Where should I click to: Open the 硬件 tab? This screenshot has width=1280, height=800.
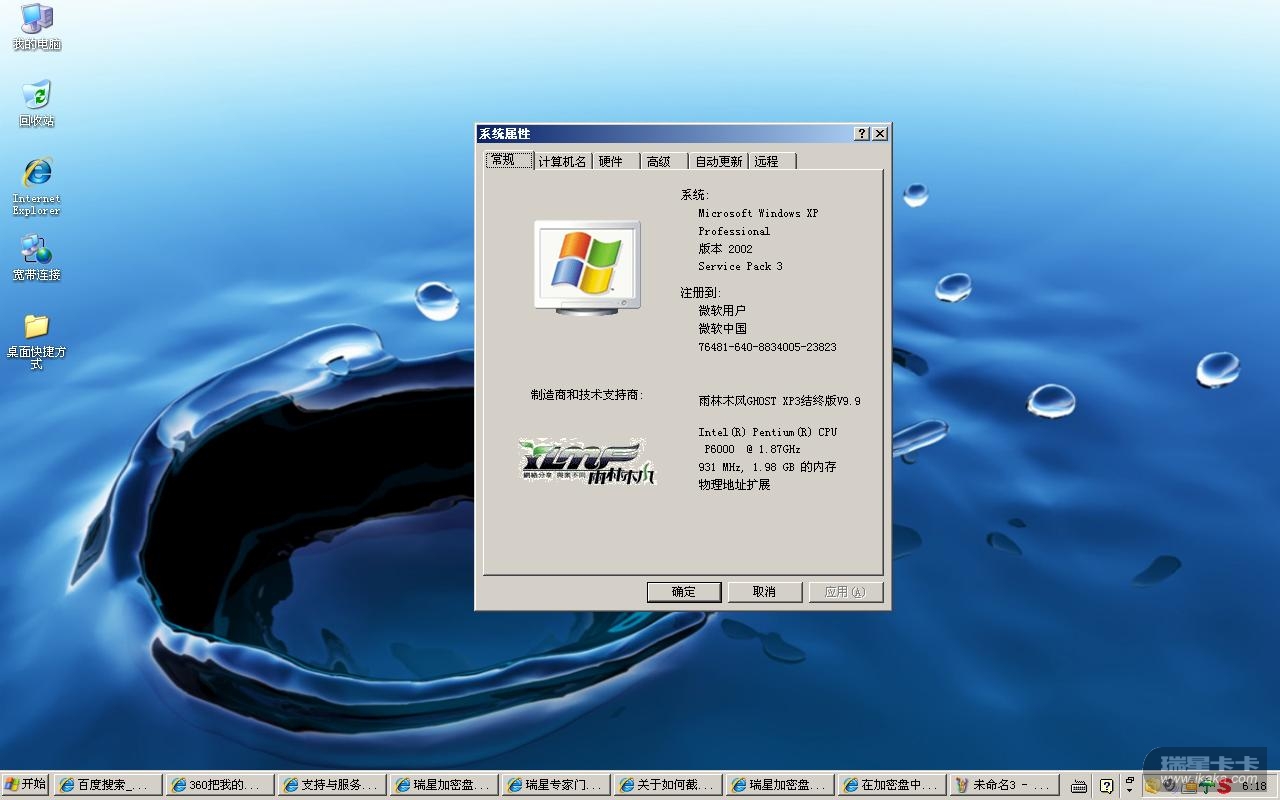pyautogui.click(x=615, y=161)
